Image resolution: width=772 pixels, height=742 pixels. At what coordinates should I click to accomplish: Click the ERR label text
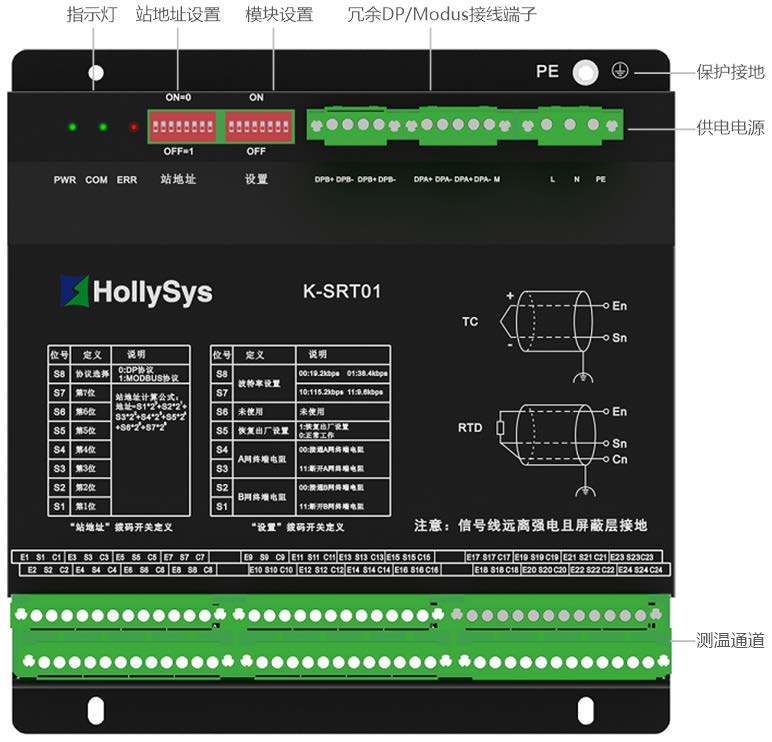[127, 180]
